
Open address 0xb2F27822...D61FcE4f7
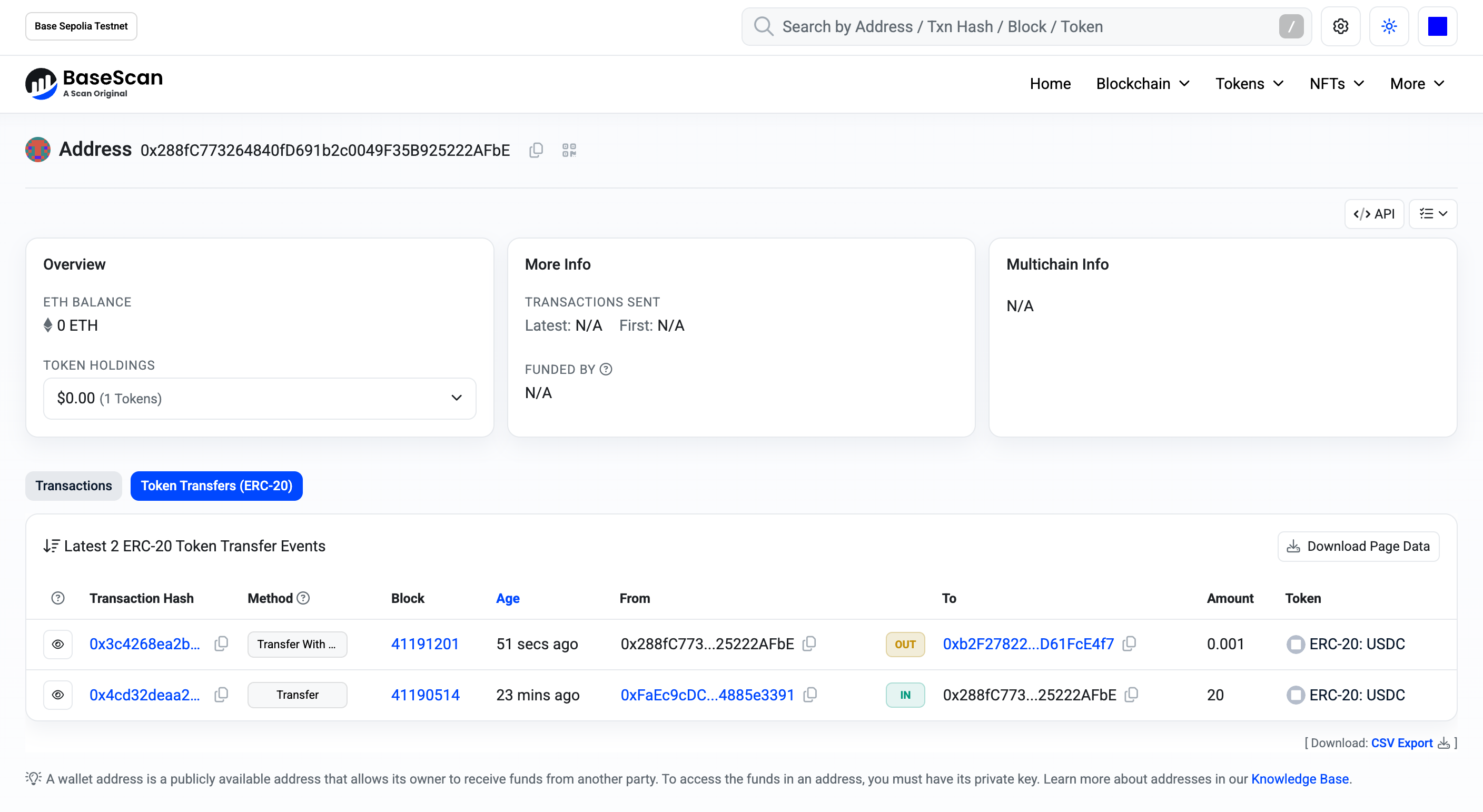click(x=1028, y=644)
